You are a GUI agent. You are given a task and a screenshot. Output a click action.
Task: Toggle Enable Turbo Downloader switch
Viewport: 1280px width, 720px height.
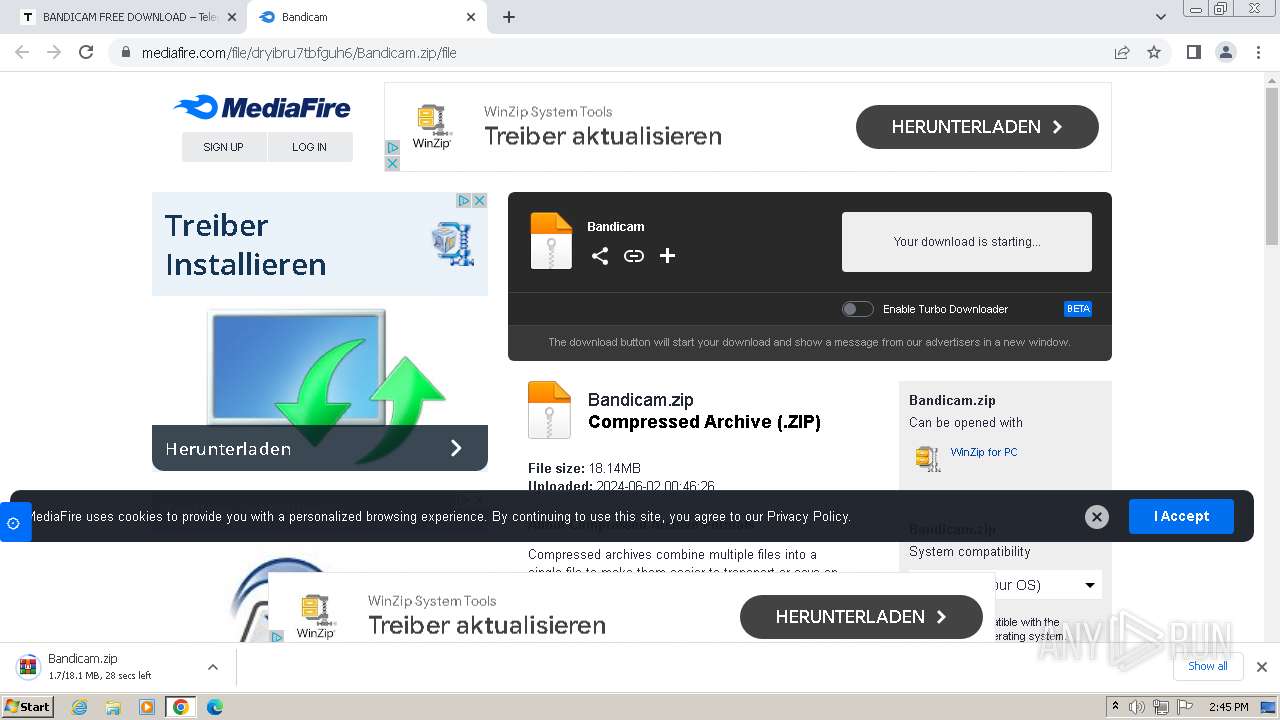(x=857, y=309)
